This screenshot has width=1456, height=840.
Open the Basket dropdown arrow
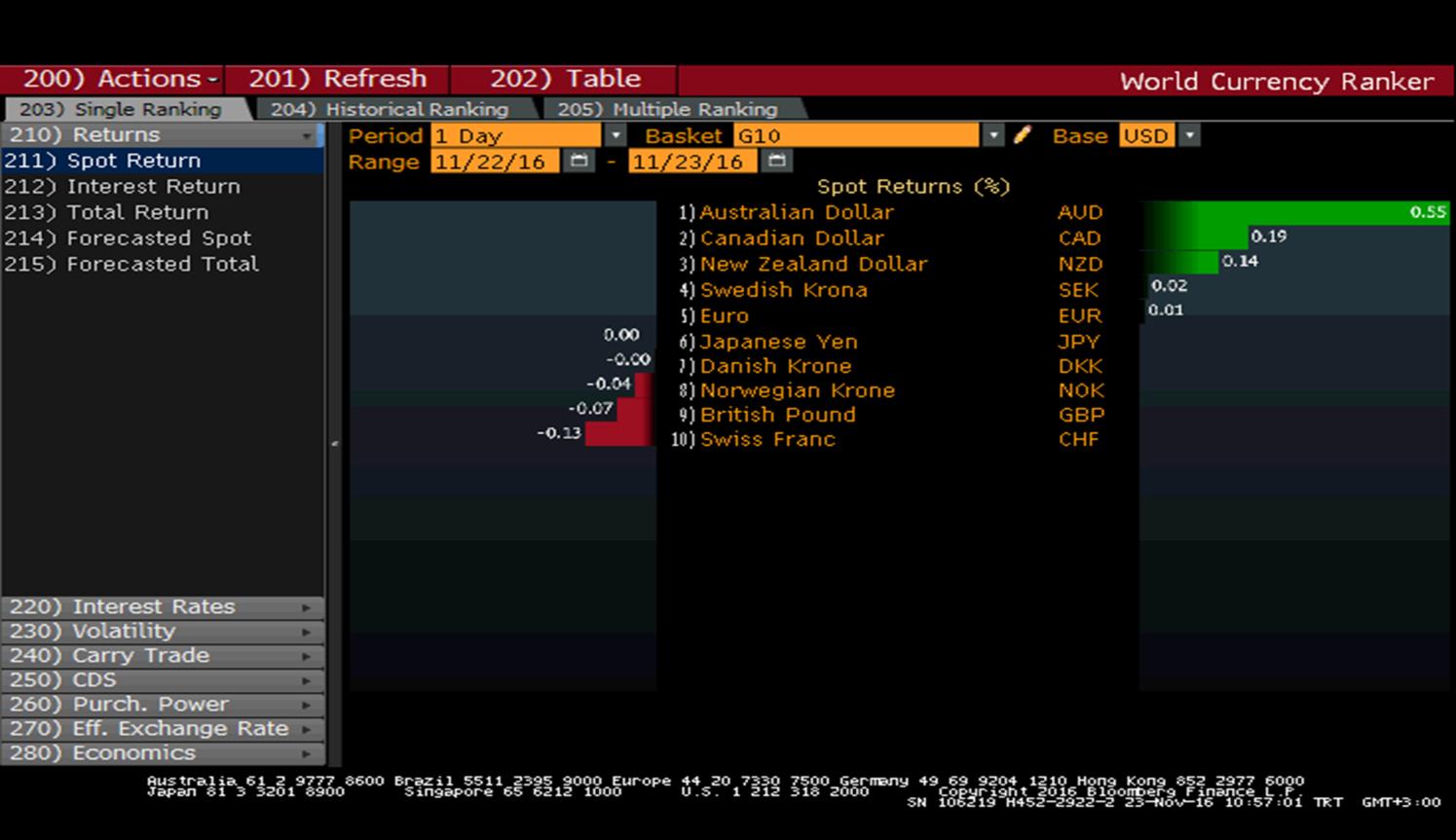click(992, 135)
